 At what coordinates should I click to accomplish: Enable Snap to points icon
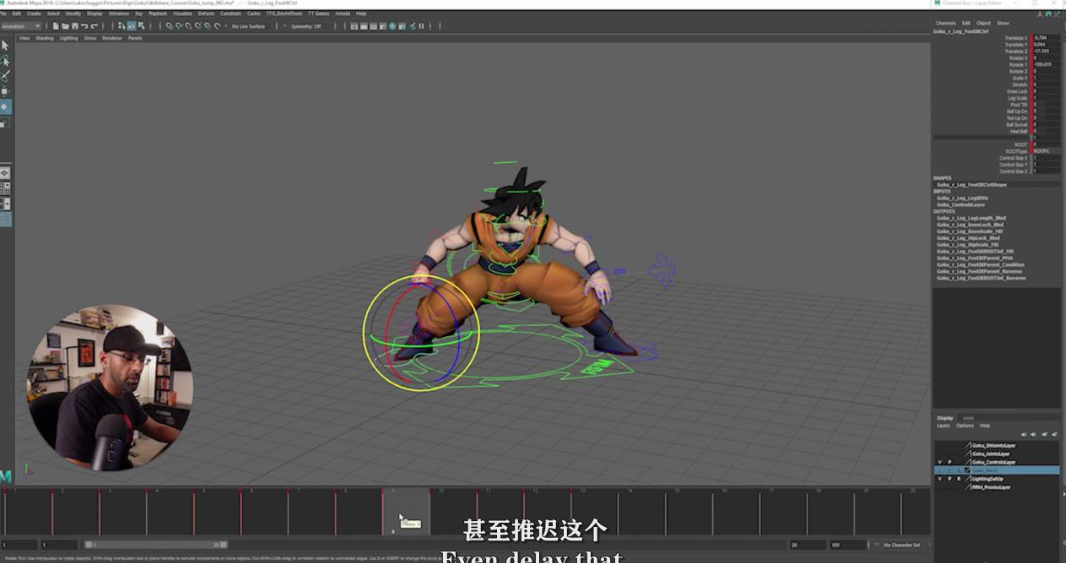coord(188,26)
